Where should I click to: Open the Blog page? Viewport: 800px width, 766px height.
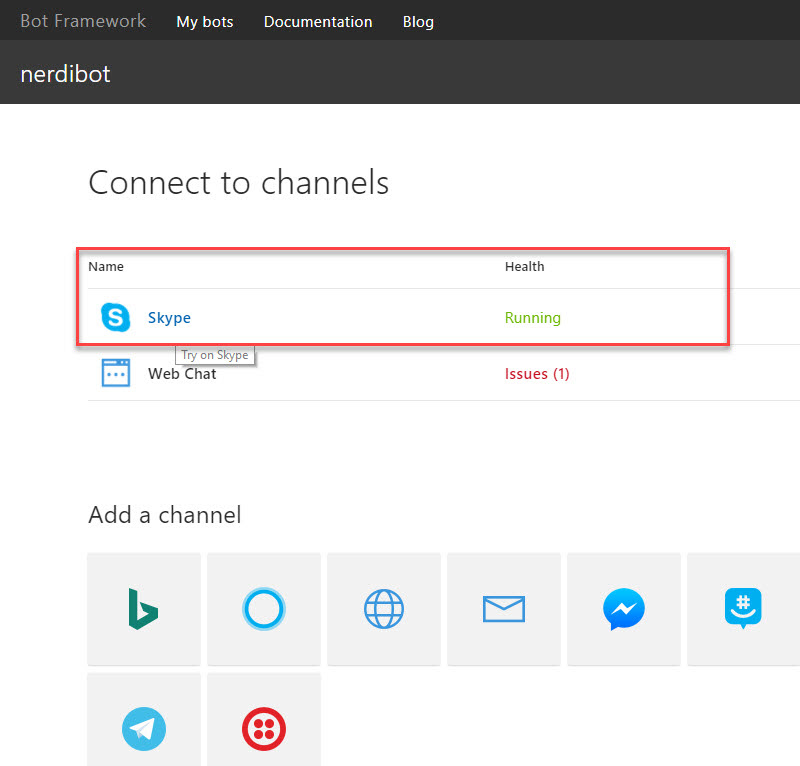[x=418, y=22]
